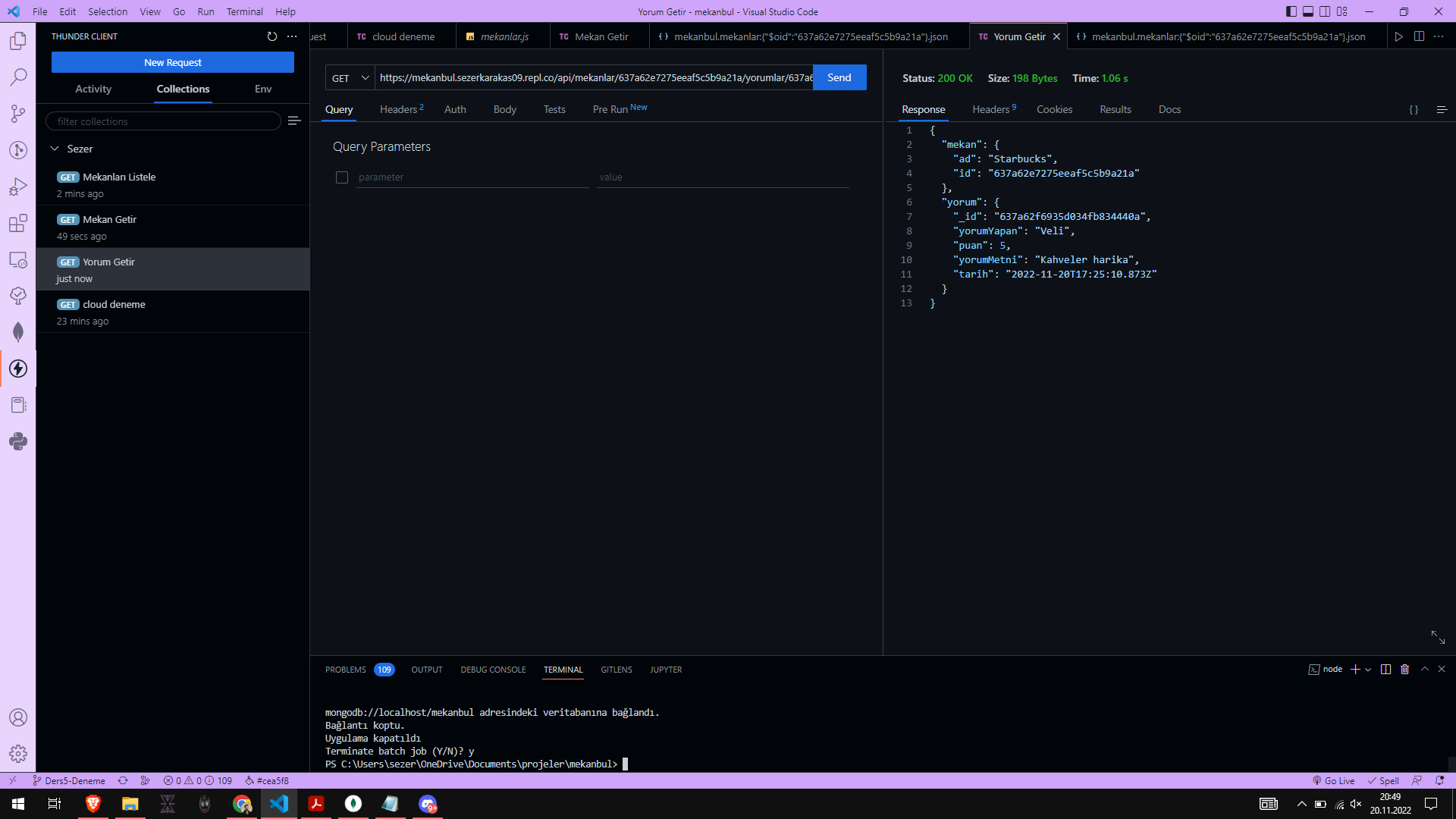The width and height of the screenshot is (1456, 819).
Task: Open the Terminal menu
Action: [x=244, y=11]
